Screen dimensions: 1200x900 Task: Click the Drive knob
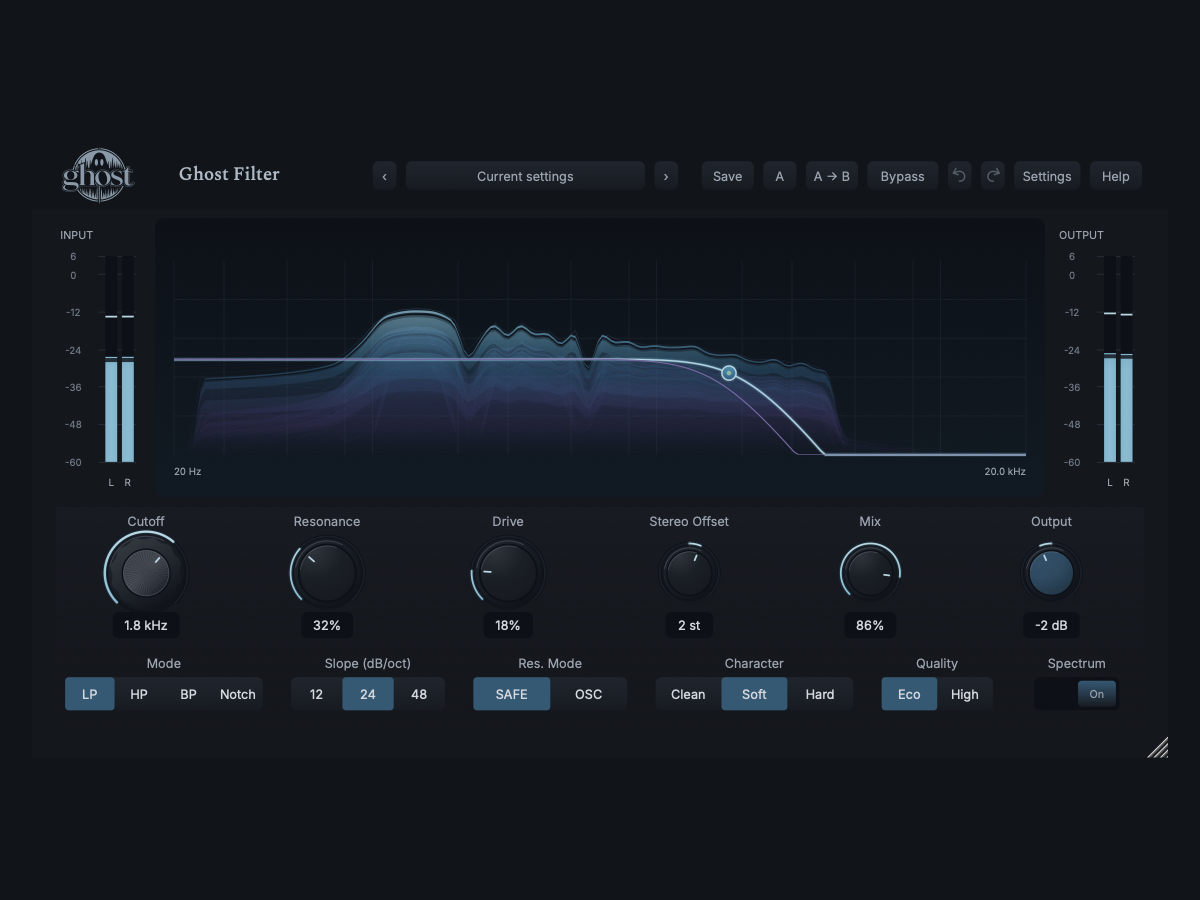(x=508, y=573)
